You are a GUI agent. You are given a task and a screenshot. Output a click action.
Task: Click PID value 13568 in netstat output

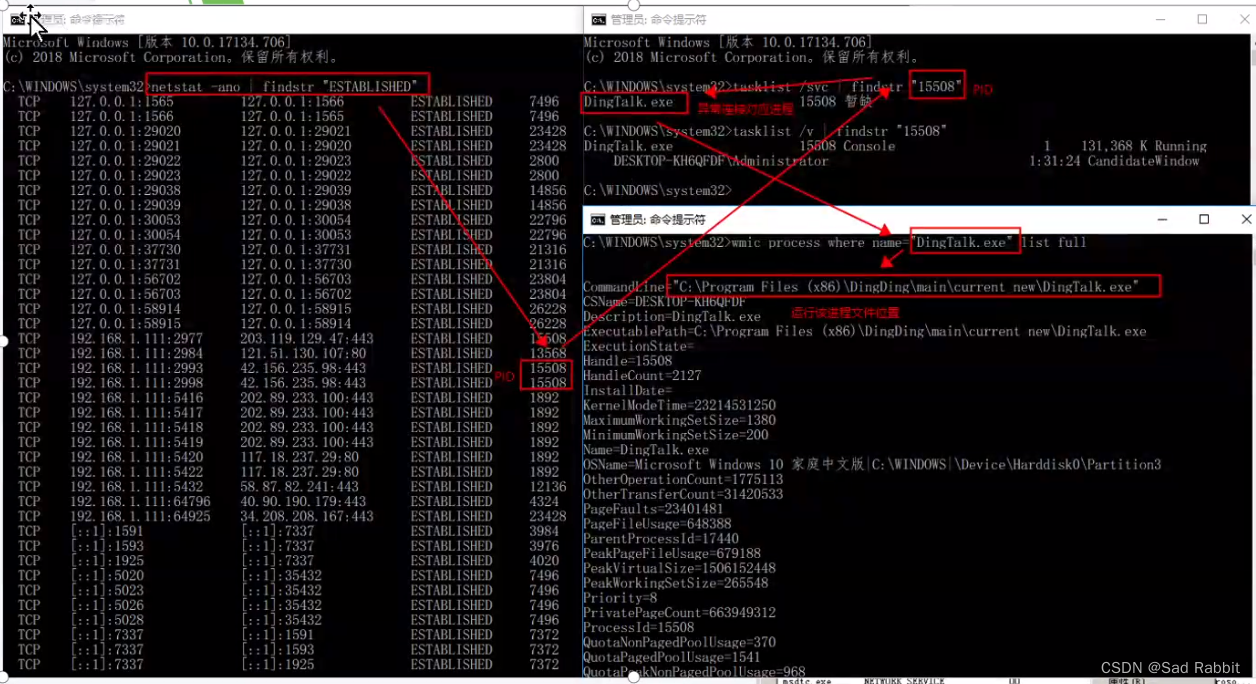pyautogui.click(x=548, y=353)
